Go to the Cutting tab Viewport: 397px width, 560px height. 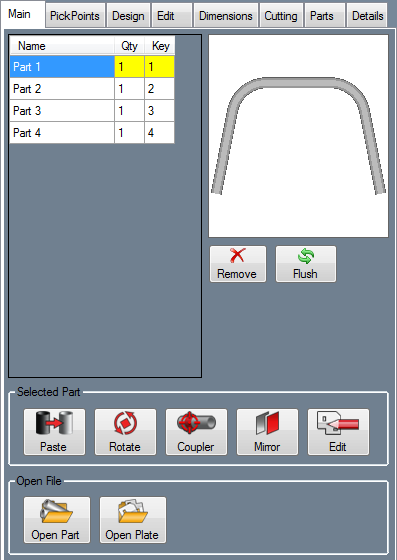tap(281, 16)
